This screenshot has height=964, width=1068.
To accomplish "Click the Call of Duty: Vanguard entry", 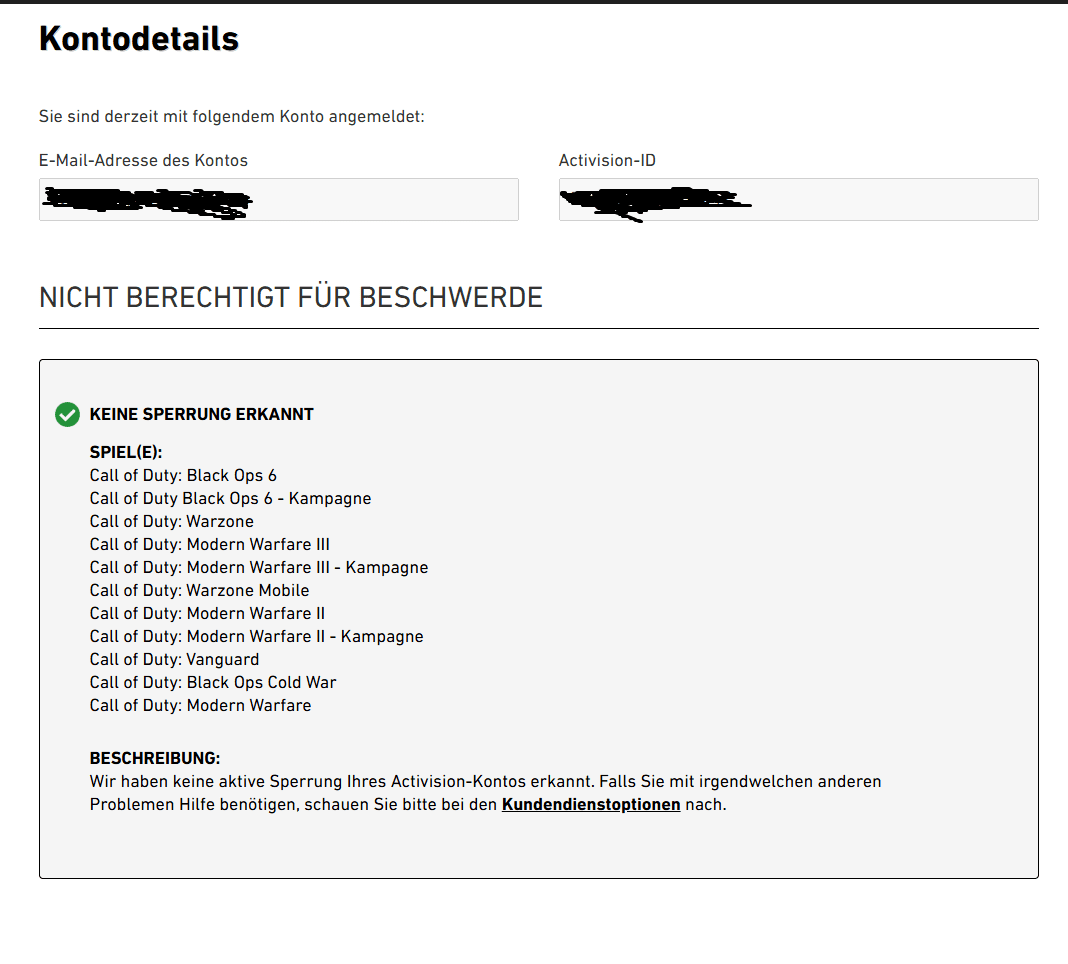I will coord(174,659).
